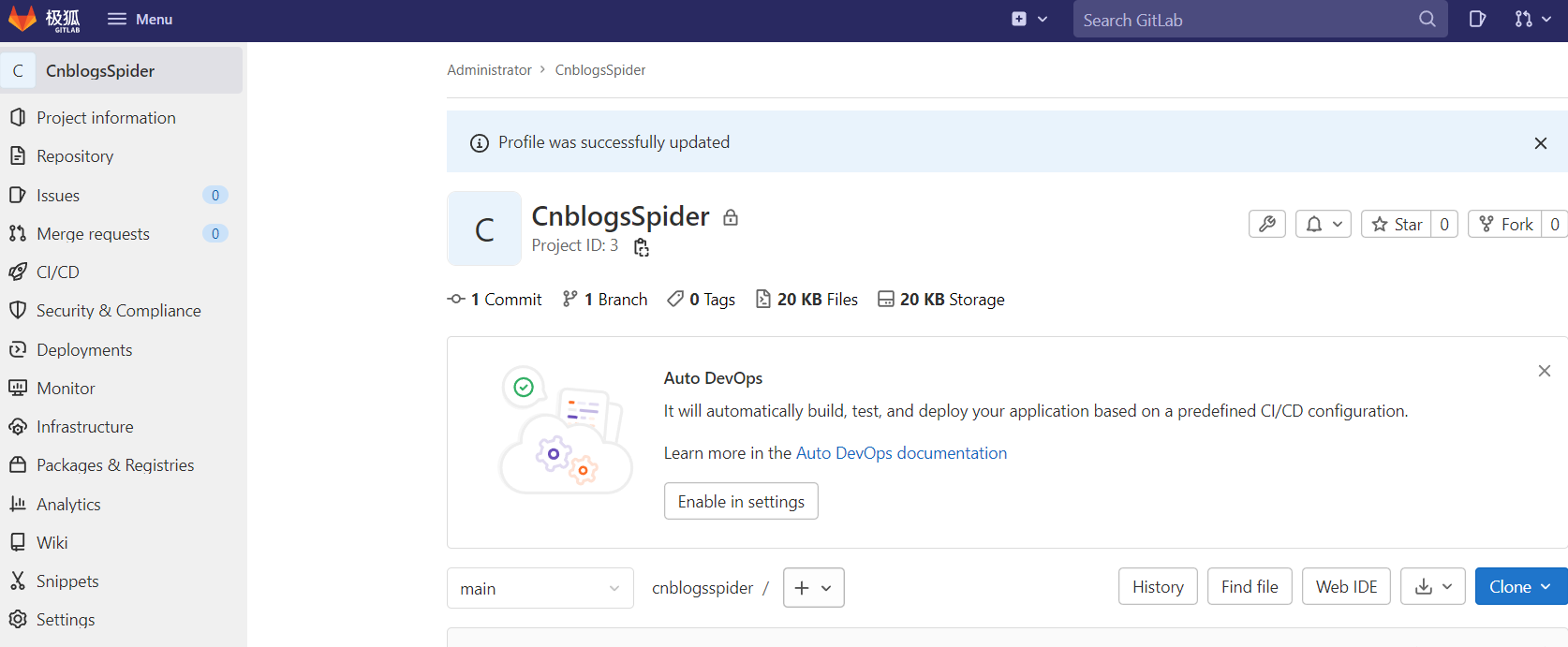
Task: Click the Analytics chart icon
Action: (x=17, y=504)
